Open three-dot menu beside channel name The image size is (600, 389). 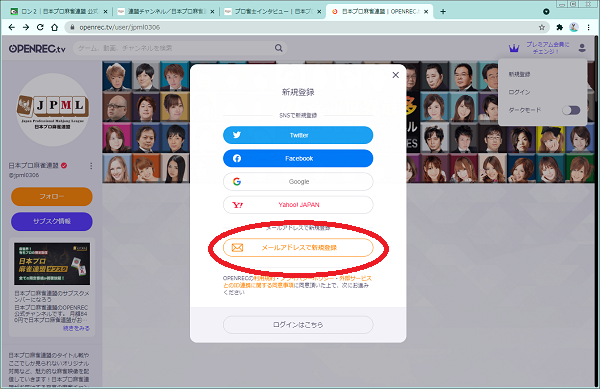pyautogui.click(x=91, y=166)
